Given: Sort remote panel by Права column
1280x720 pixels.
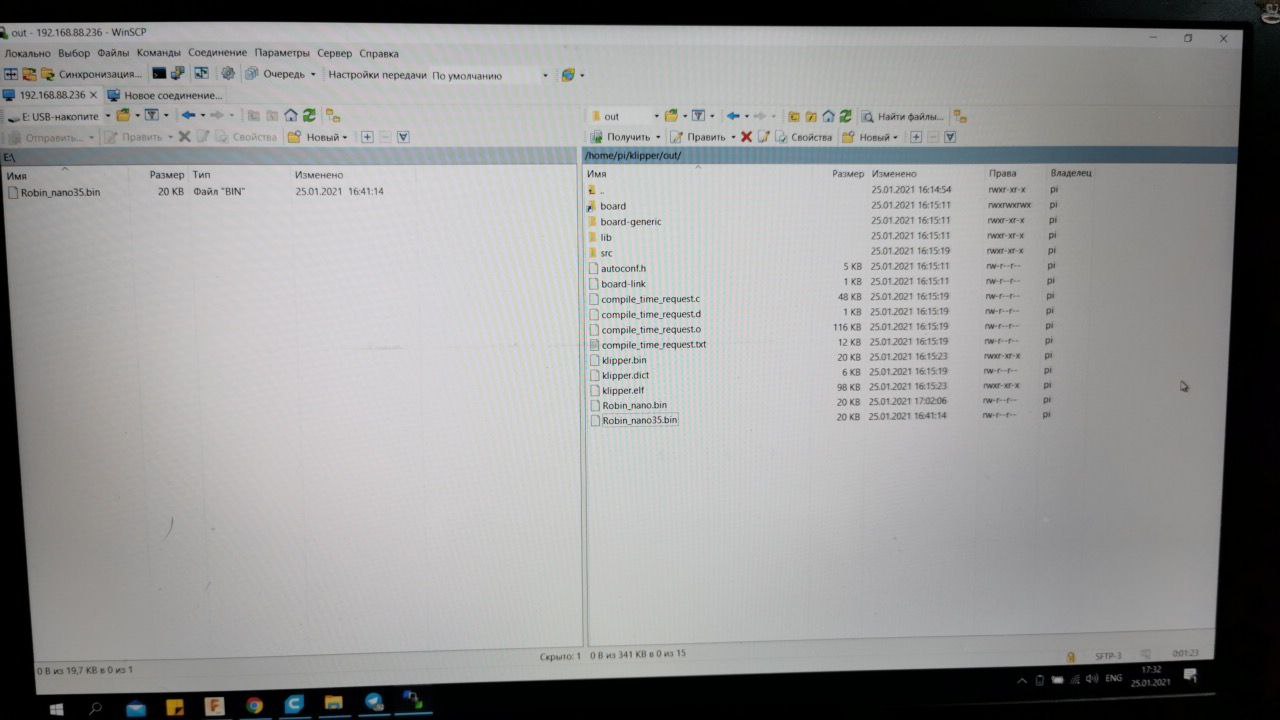Looking at the screenshot, I should click(x=1003, y=174).
